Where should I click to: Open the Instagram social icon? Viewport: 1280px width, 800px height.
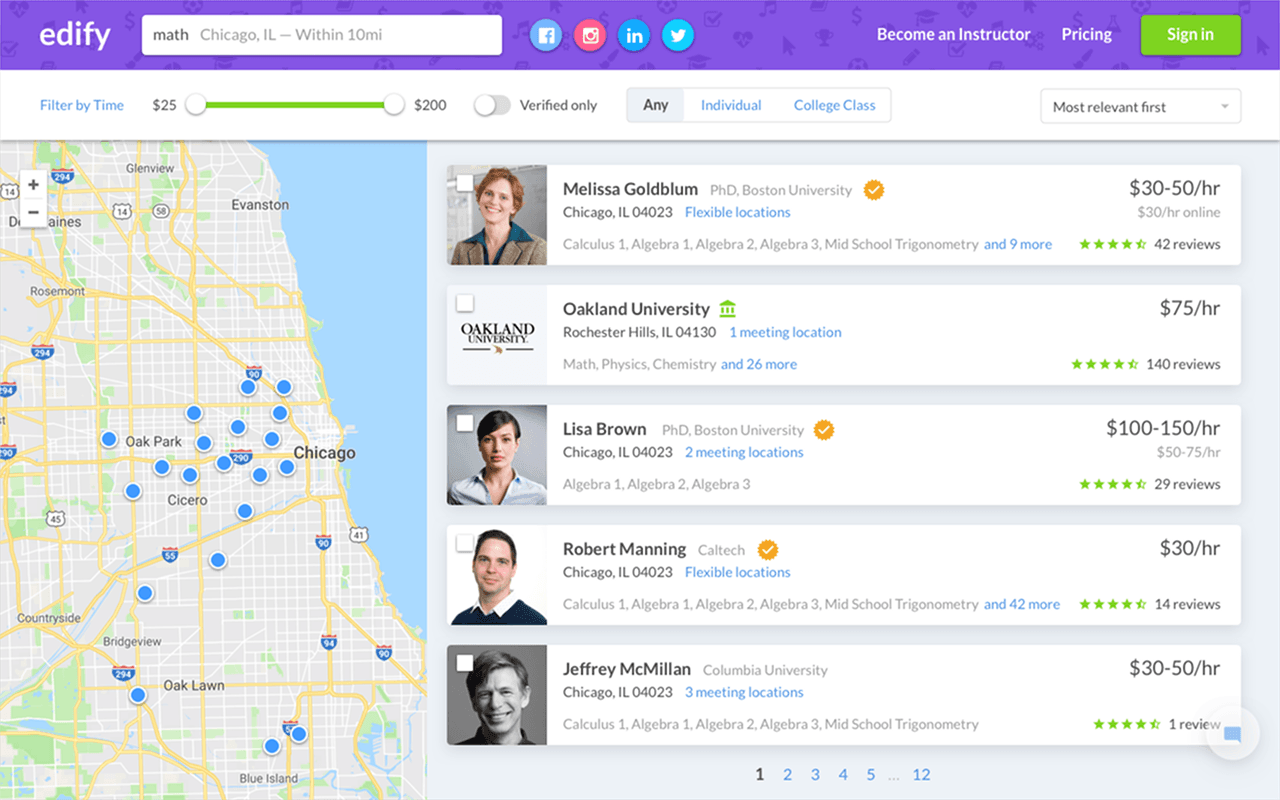591,36
